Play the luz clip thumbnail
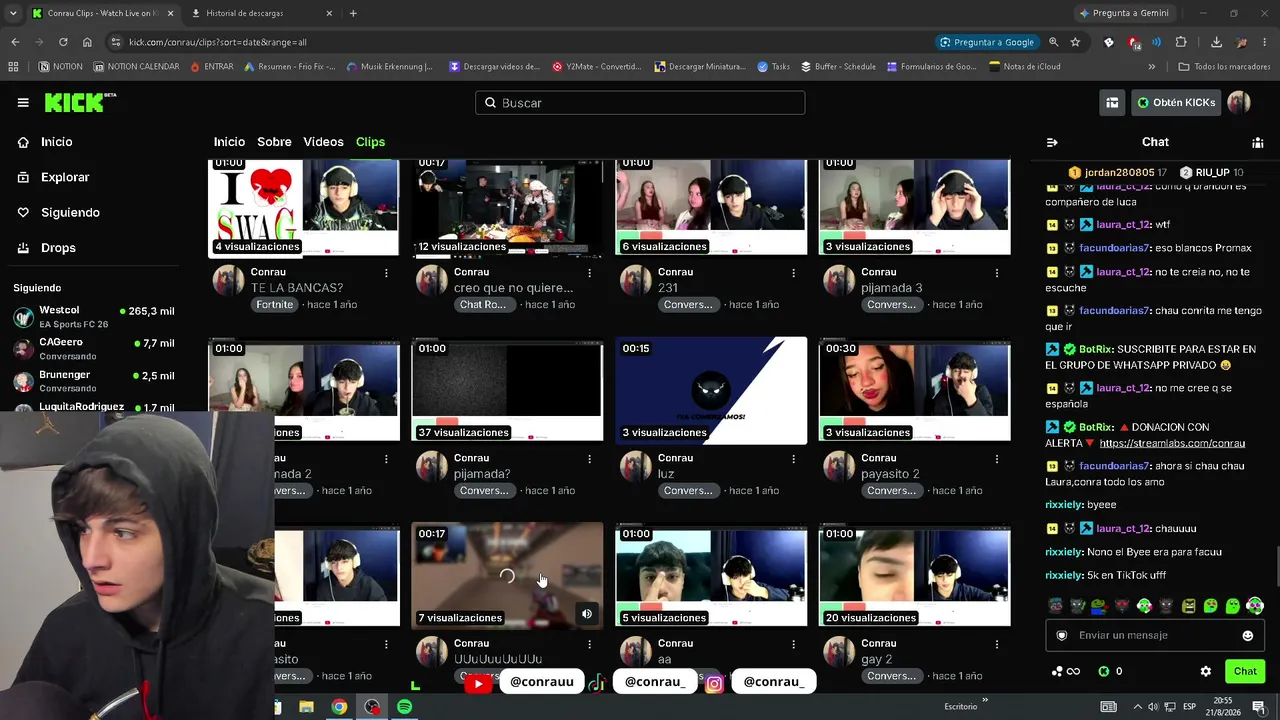Image resolution: width=1280 pixels, height=720 pixels. [x=711, y=390]
